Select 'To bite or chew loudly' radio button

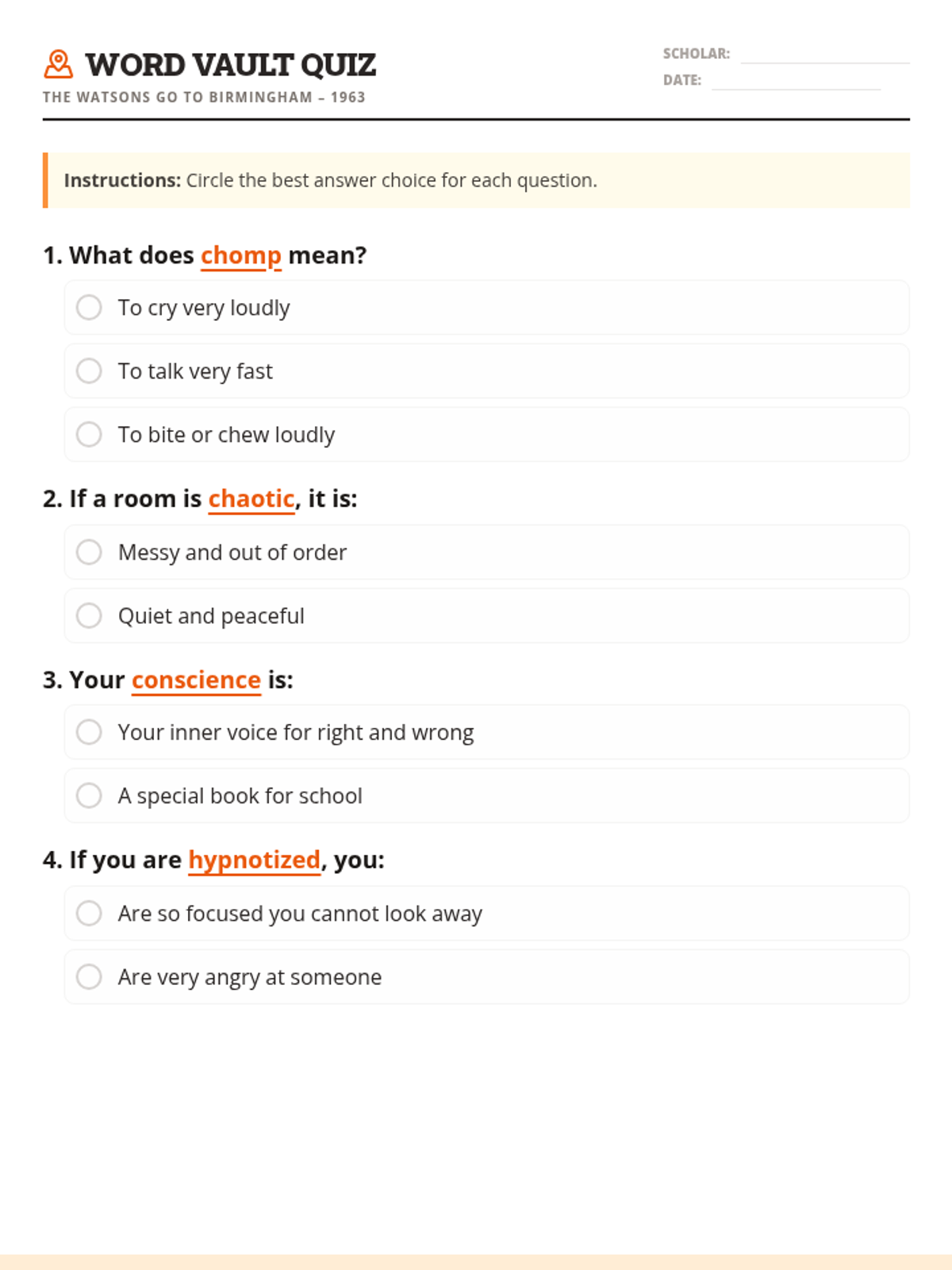click(x=89, y=434)
